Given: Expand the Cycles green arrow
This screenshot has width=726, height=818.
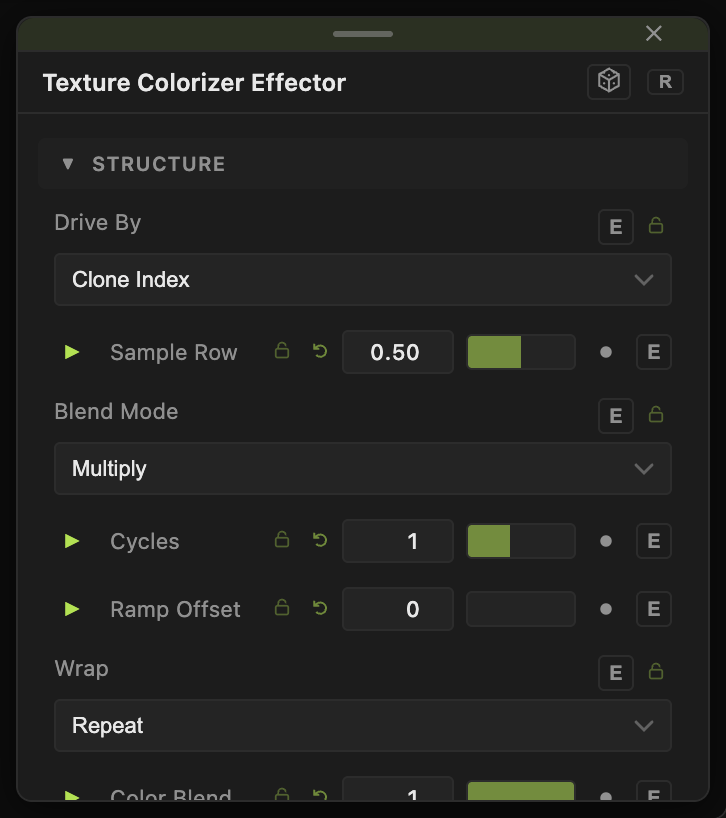Looking at the screenshot, I should tap(72, 541).
